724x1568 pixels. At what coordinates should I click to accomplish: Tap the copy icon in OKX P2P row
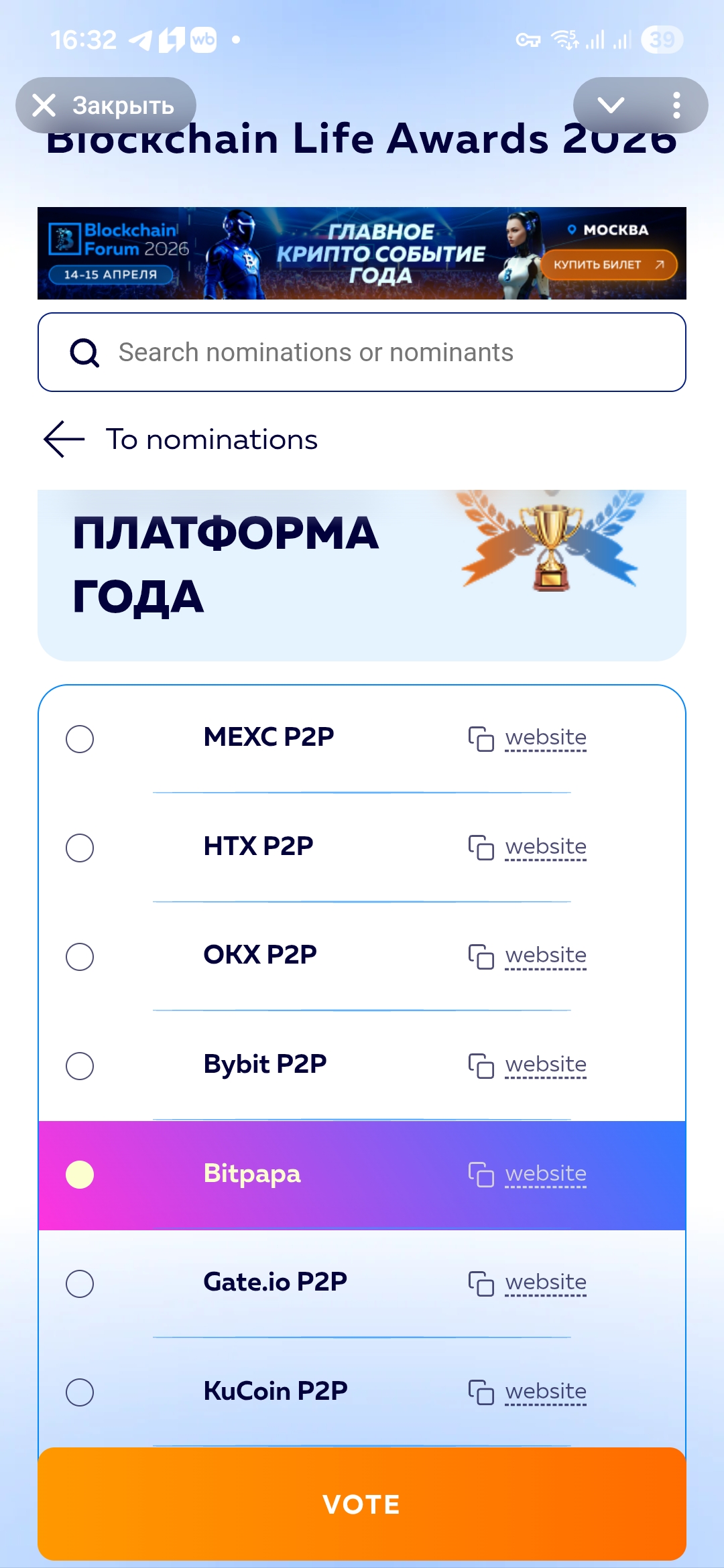(x=481, y=956)
